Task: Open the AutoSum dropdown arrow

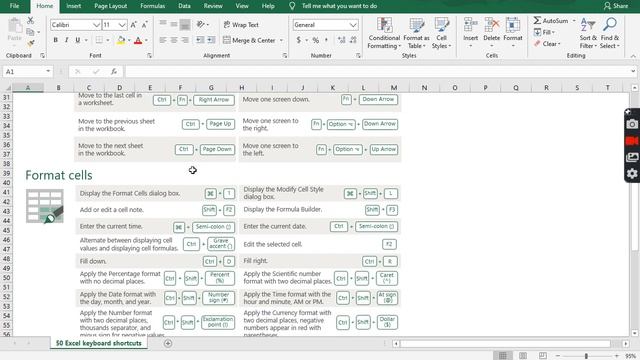Action: [574, 20]
